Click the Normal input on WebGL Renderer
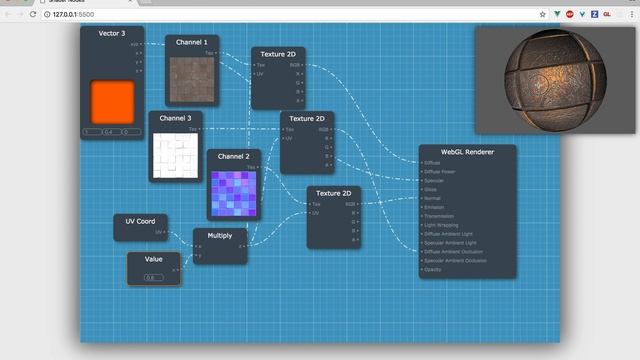The width and height of the screenshot is (640, 360). pos(422,198)
